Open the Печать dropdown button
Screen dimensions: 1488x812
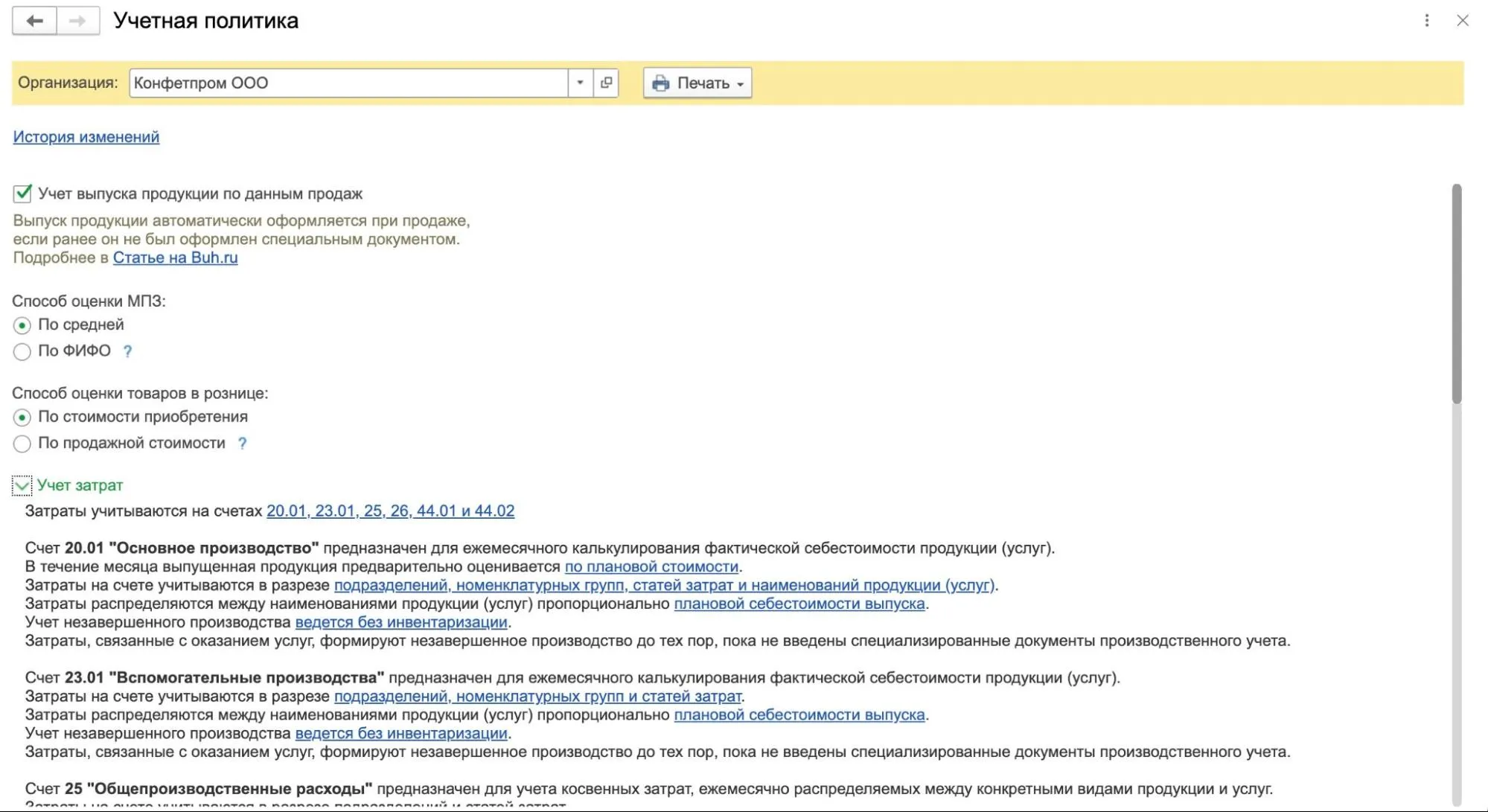tap(697, 83)
